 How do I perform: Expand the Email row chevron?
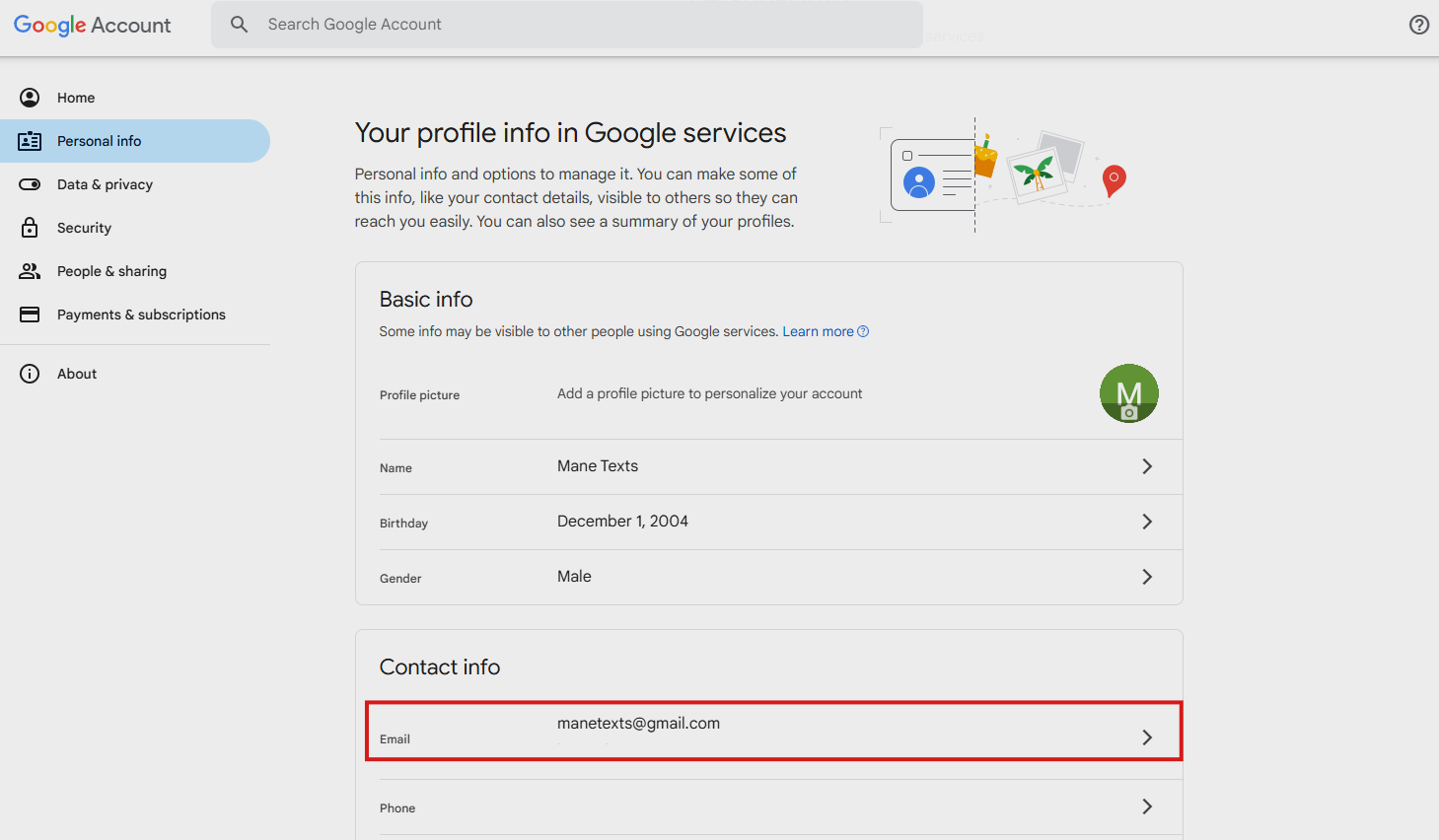[1147, 737]
